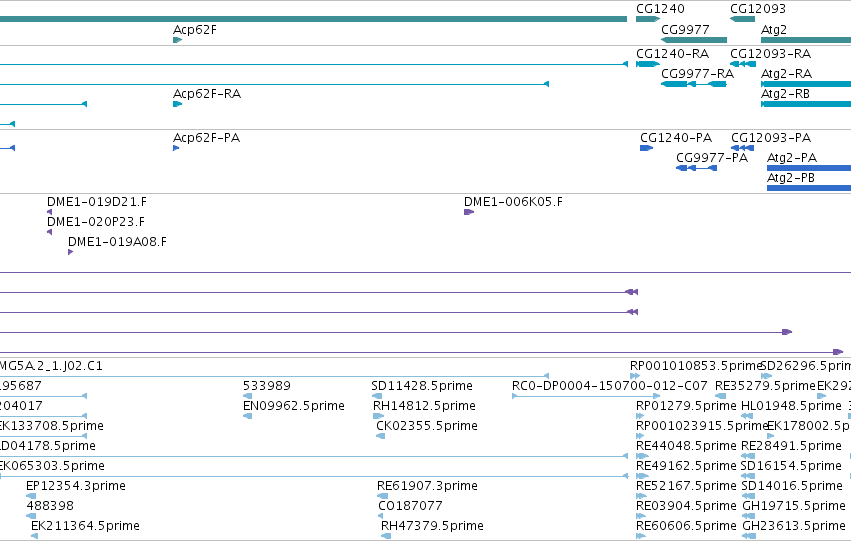Click the GH19715.5prime EST
Viewport: 851px width, 541px height.
click(x=748, y=516)
